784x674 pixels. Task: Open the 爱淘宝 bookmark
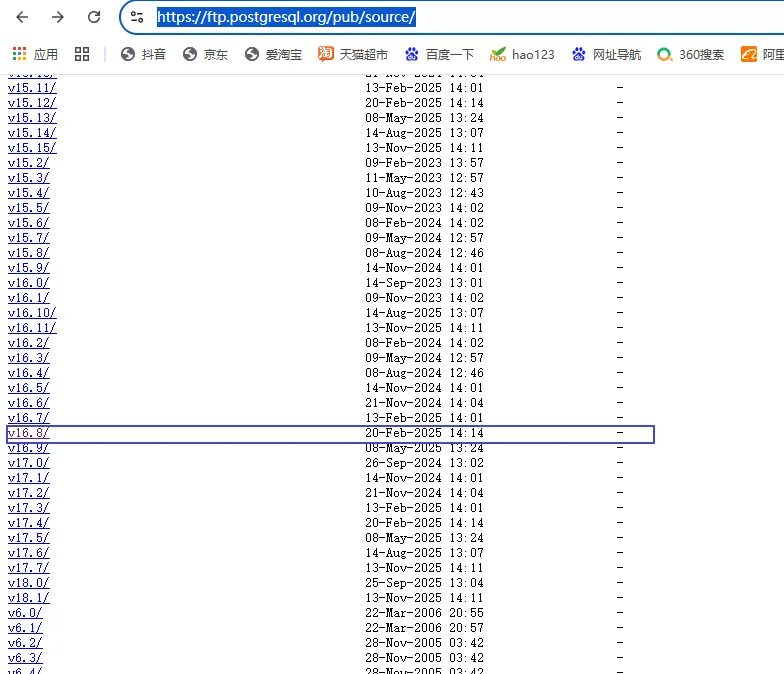pos(273,54)
